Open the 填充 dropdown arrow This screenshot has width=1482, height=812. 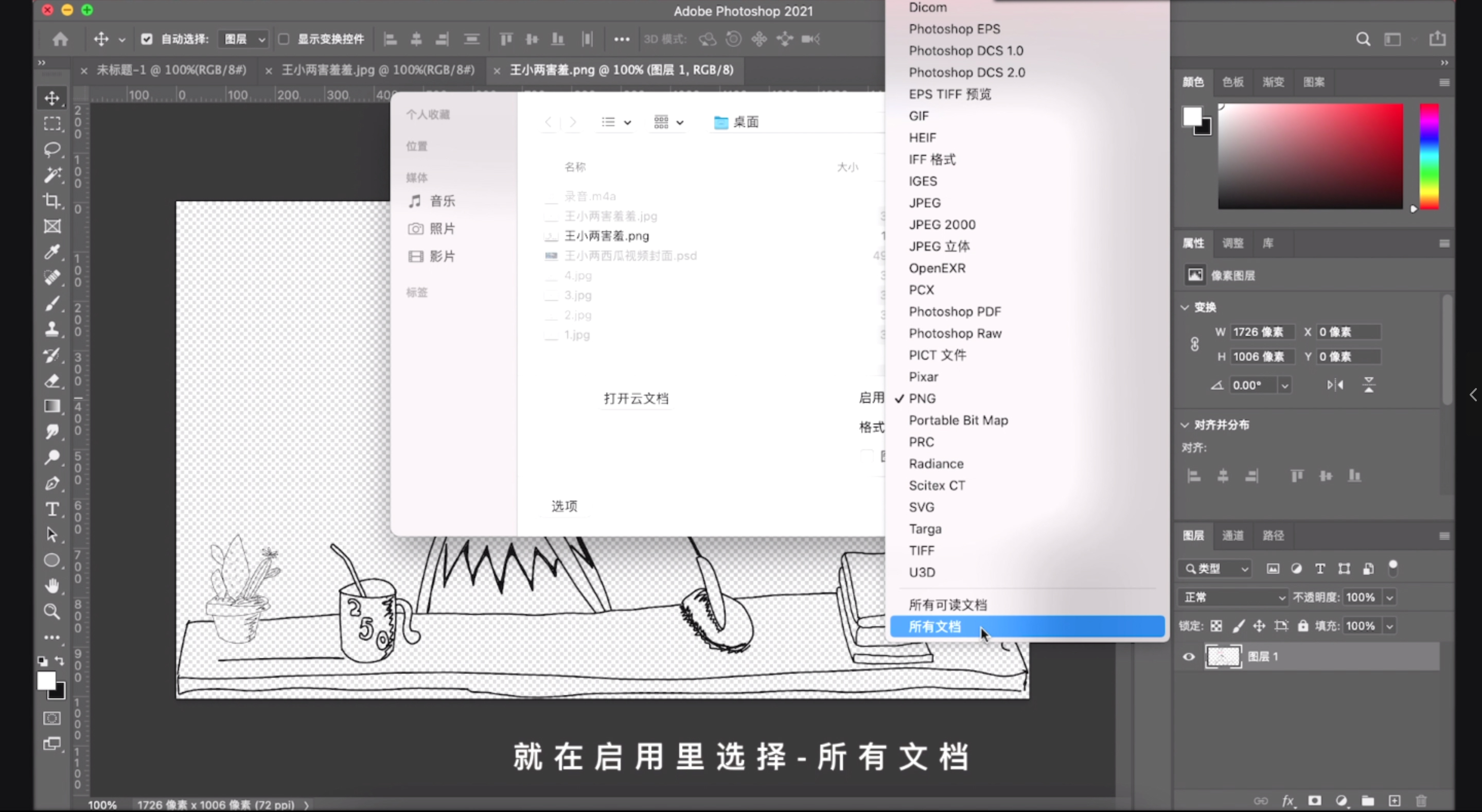1390,626
